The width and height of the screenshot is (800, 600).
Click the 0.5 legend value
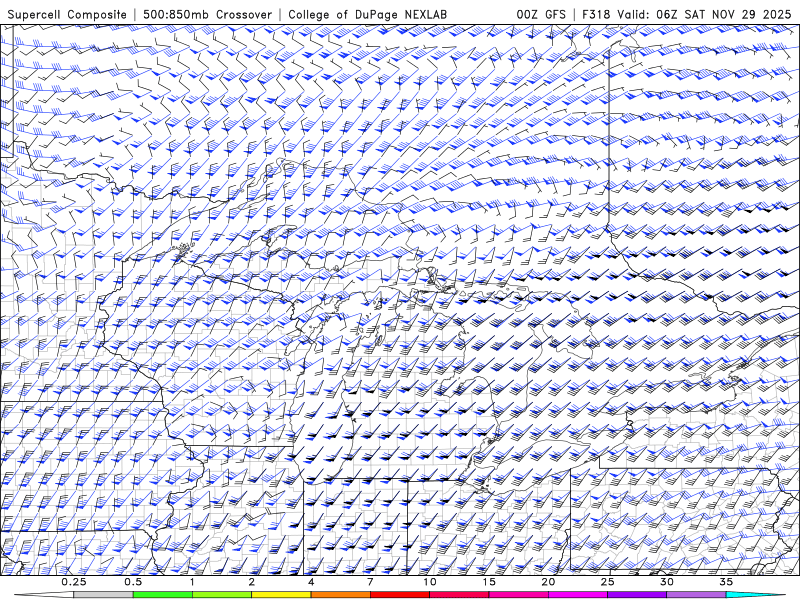[133, 582]
